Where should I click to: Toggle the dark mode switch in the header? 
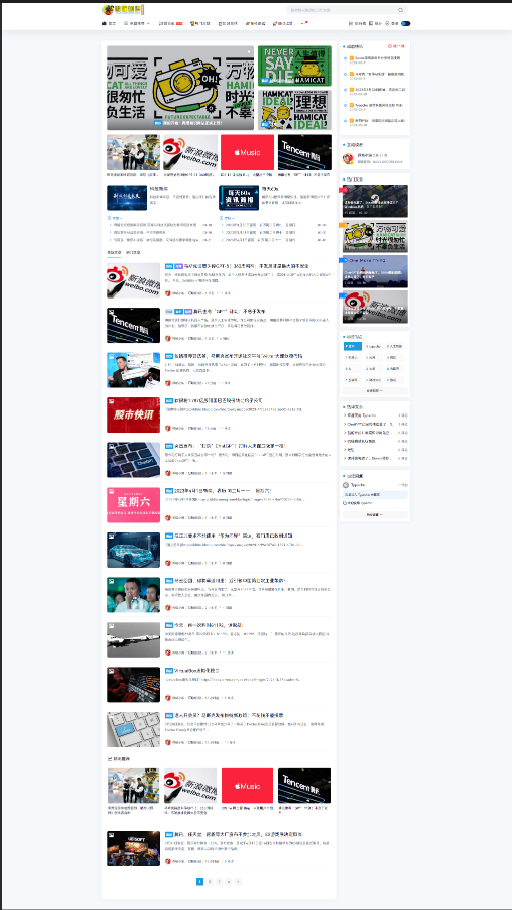coord(405,23)
